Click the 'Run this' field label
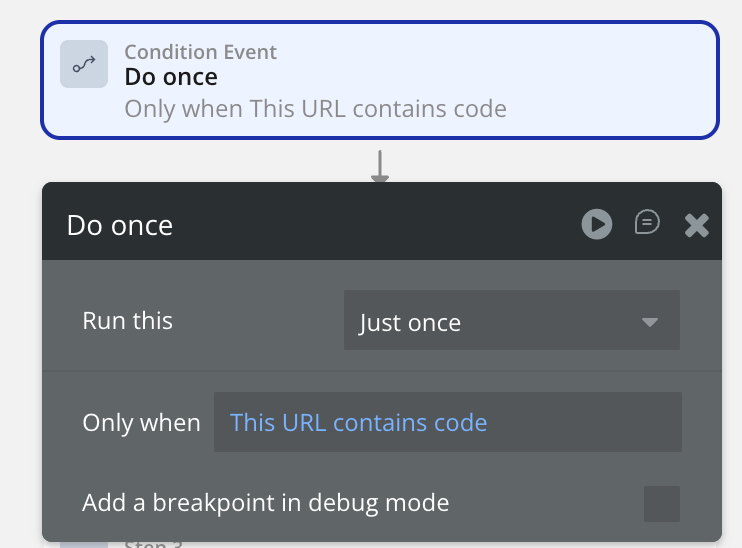Image resolution: width=742 pixels, height=548 pixels. (127, 321)
